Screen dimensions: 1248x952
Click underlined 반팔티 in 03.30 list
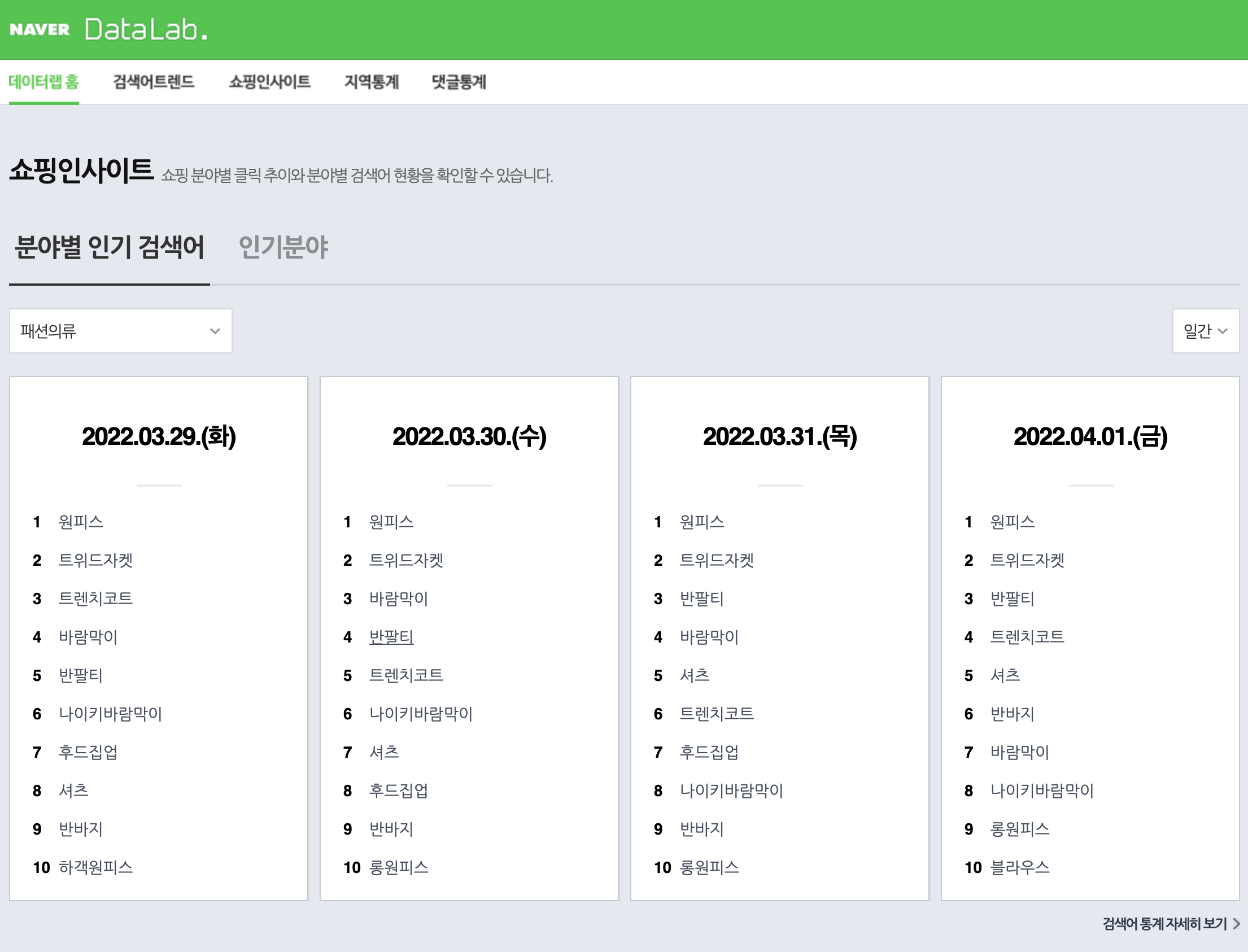[391, 637]
